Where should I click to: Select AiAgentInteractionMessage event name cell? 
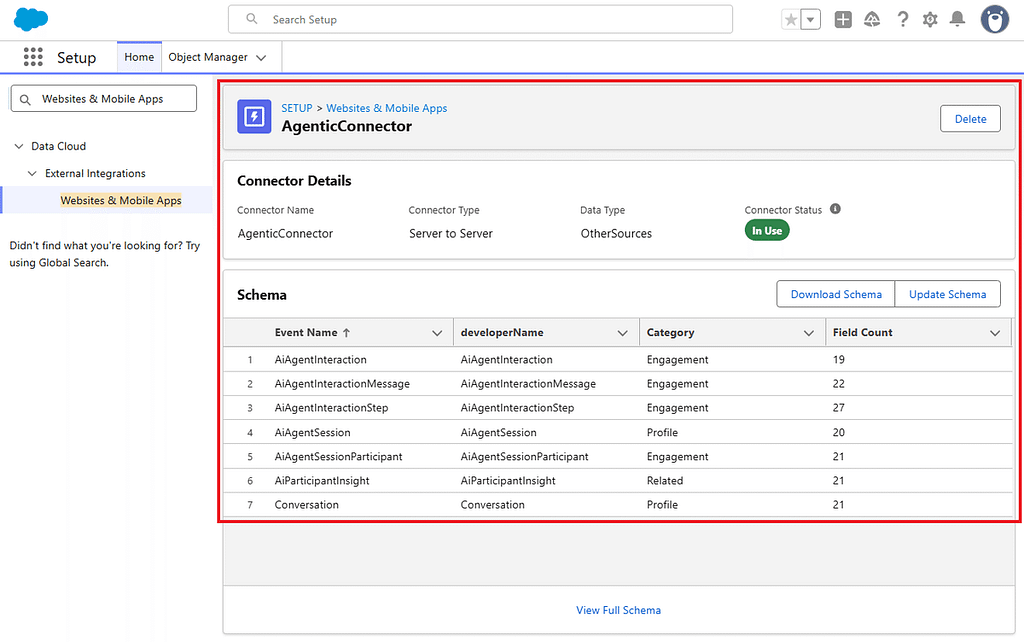pos(342,384)
